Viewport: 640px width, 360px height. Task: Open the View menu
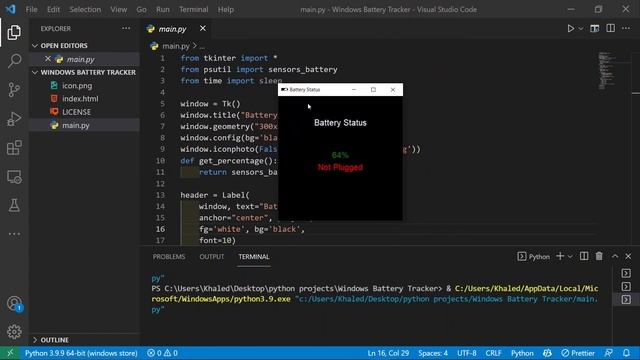coord(118,9)
